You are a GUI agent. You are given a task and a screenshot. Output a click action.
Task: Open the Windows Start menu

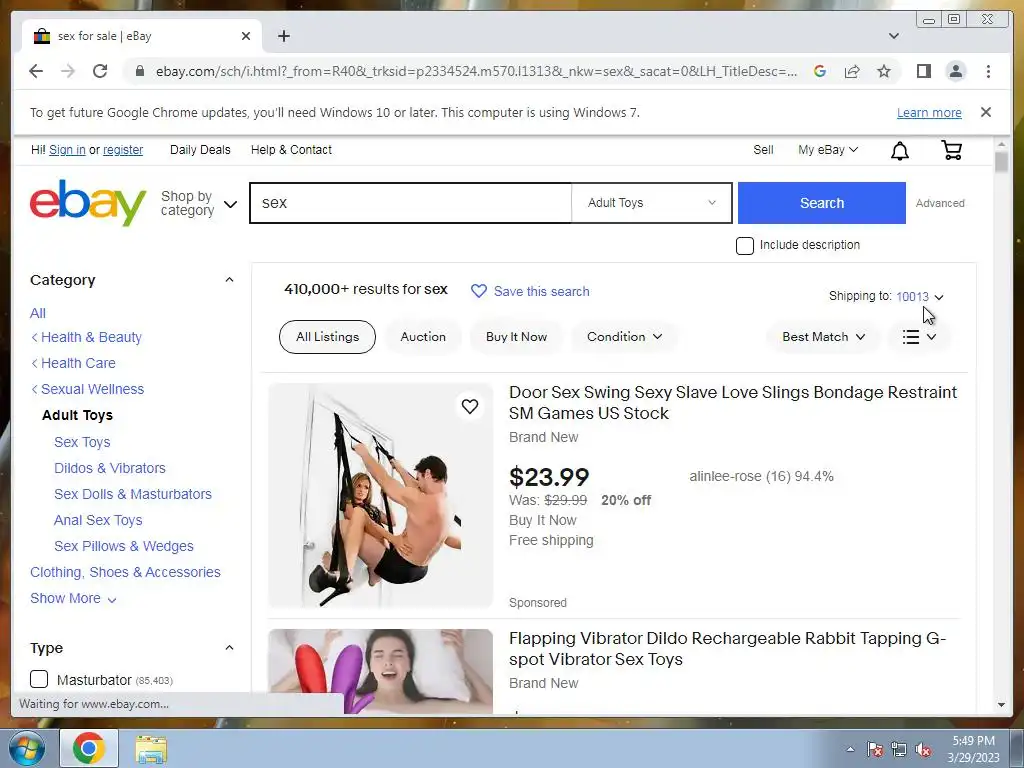(x=26, y=748)
